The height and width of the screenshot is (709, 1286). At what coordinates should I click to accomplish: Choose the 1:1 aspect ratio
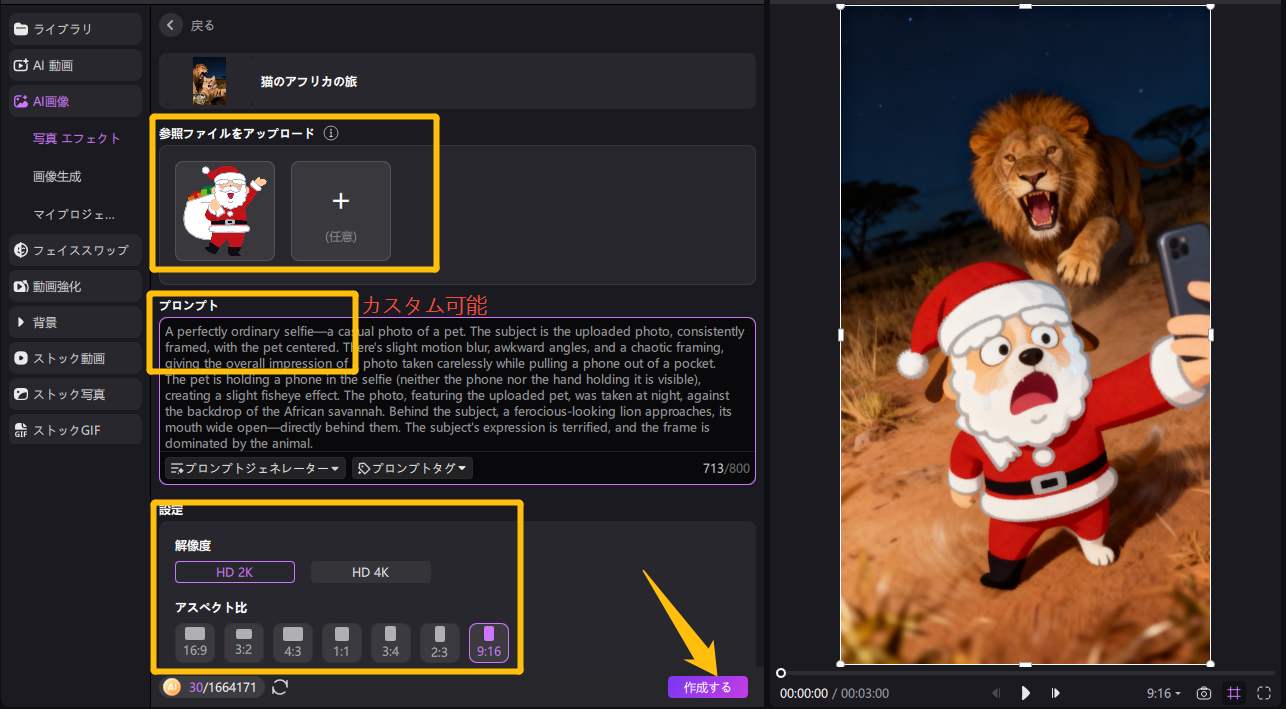(x=342, y=642)
